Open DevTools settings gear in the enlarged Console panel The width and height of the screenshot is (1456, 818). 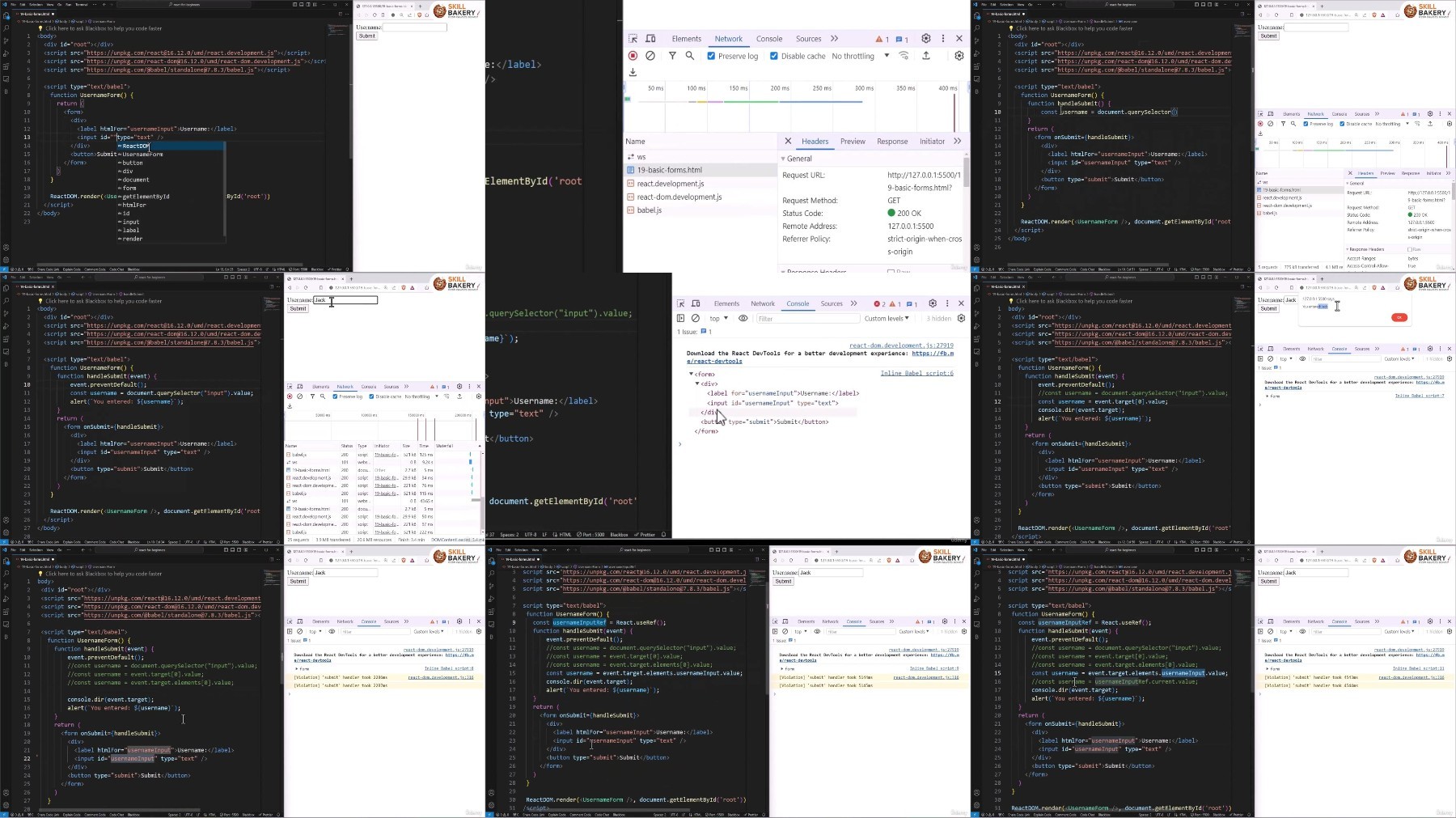point(933,303)
